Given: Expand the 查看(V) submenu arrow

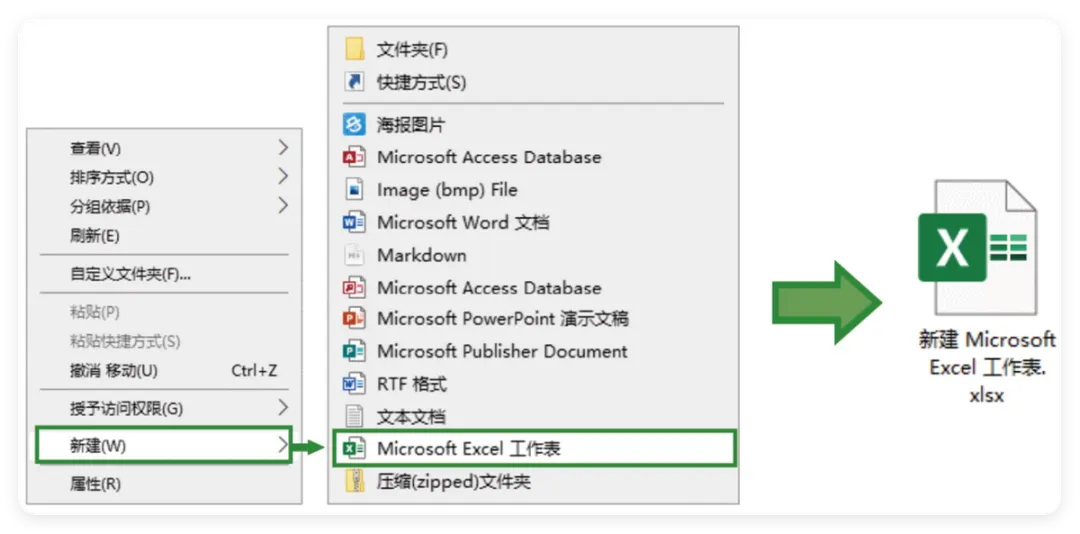Looking at the screenshot, I should point(282,147).
